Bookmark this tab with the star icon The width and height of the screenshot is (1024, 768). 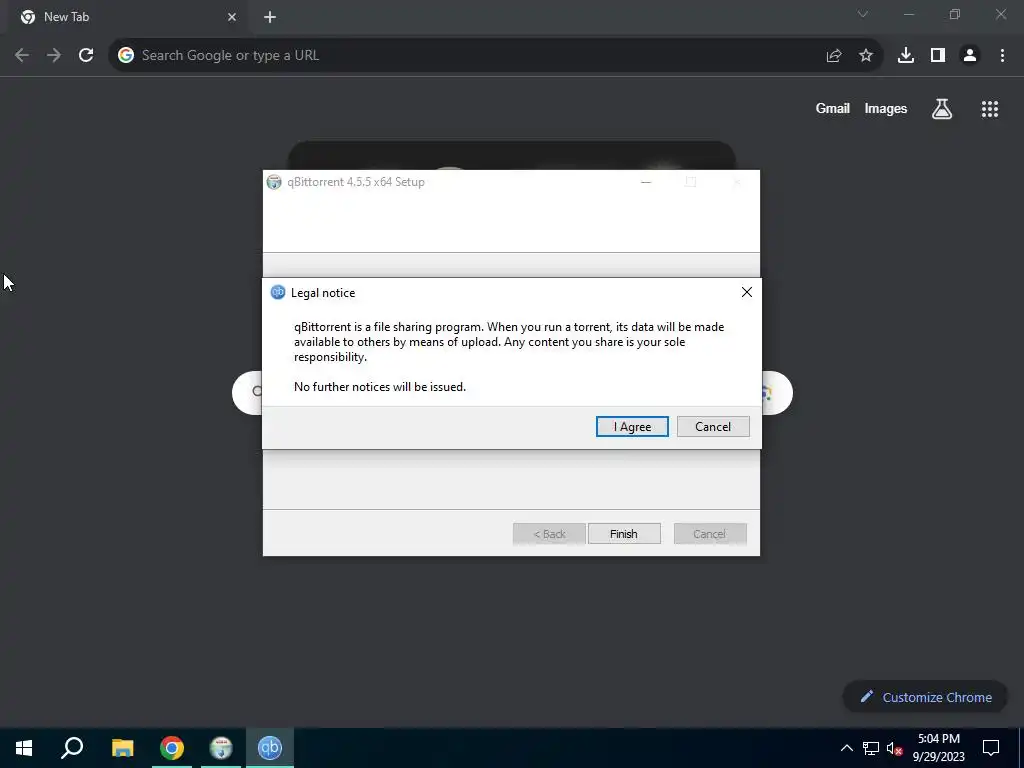pyautogui.click(x=866, y=56)
